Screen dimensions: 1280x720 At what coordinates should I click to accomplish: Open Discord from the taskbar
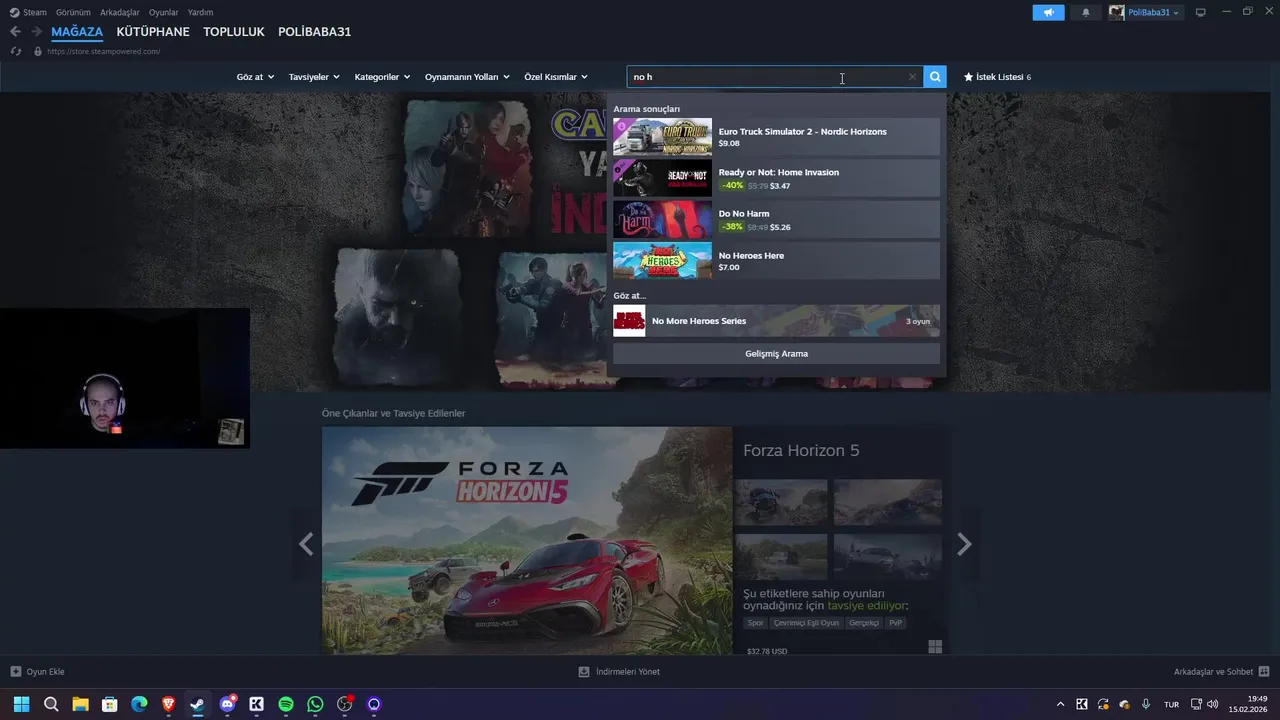coord(228,704)
